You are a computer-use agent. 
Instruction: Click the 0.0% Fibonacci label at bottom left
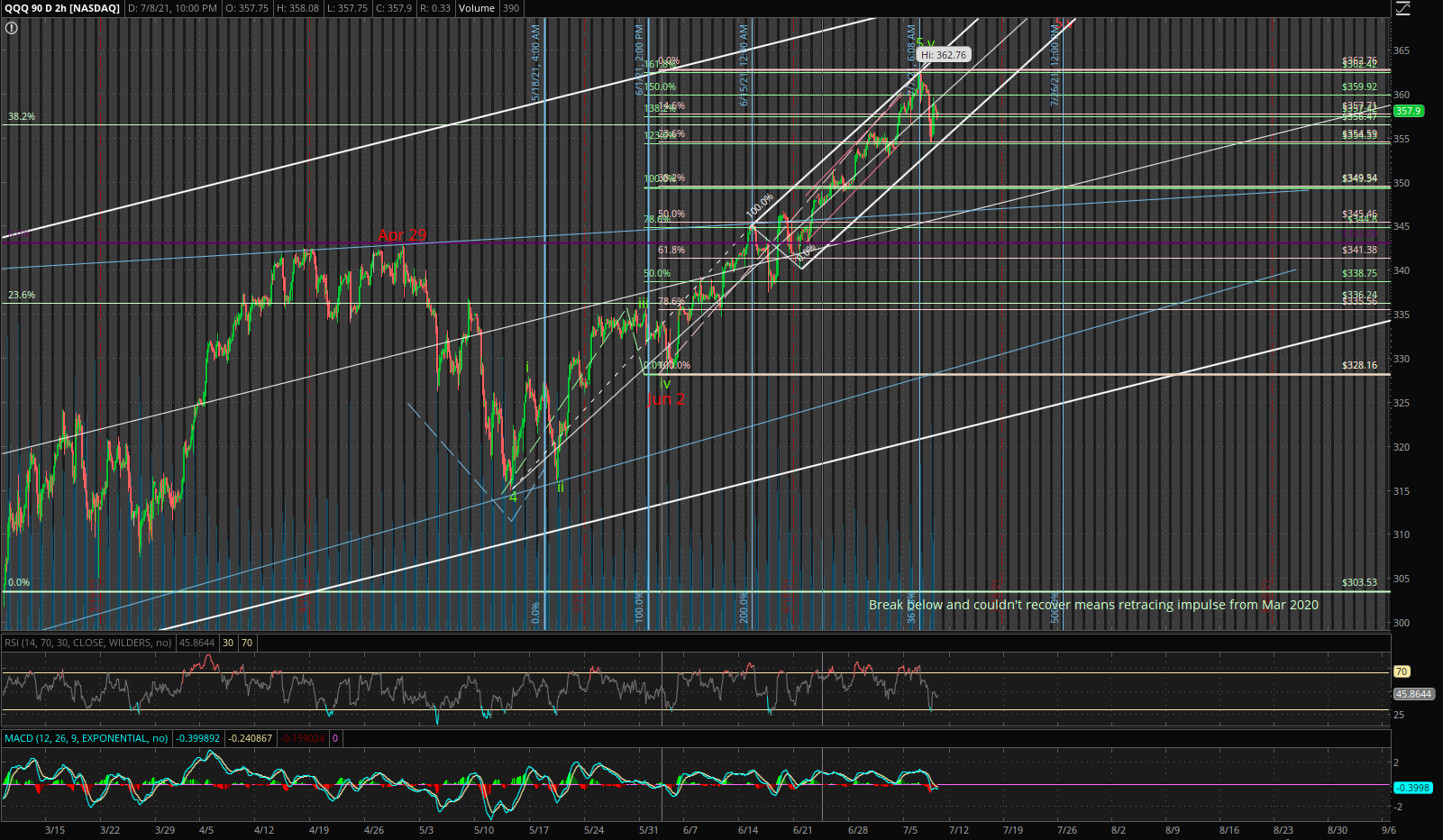pos(19,582)
